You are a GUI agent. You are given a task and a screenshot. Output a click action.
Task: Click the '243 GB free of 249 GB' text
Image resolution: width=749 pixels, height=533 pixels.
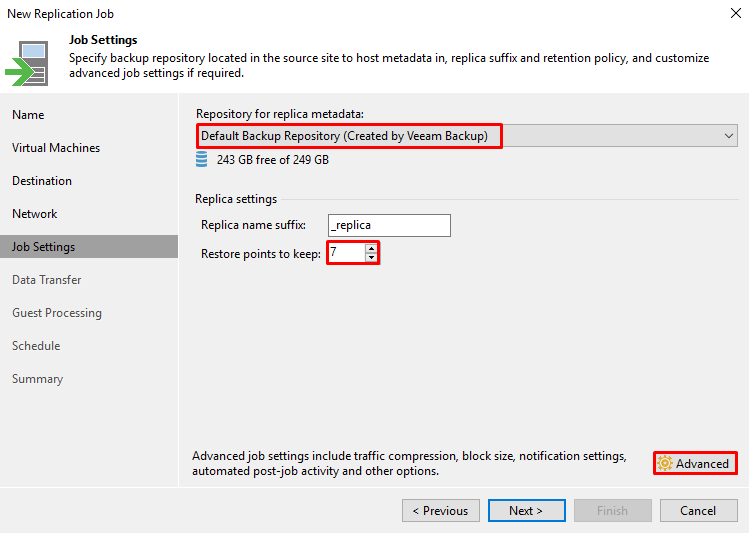pyautogui.click(x=273, y=160)
